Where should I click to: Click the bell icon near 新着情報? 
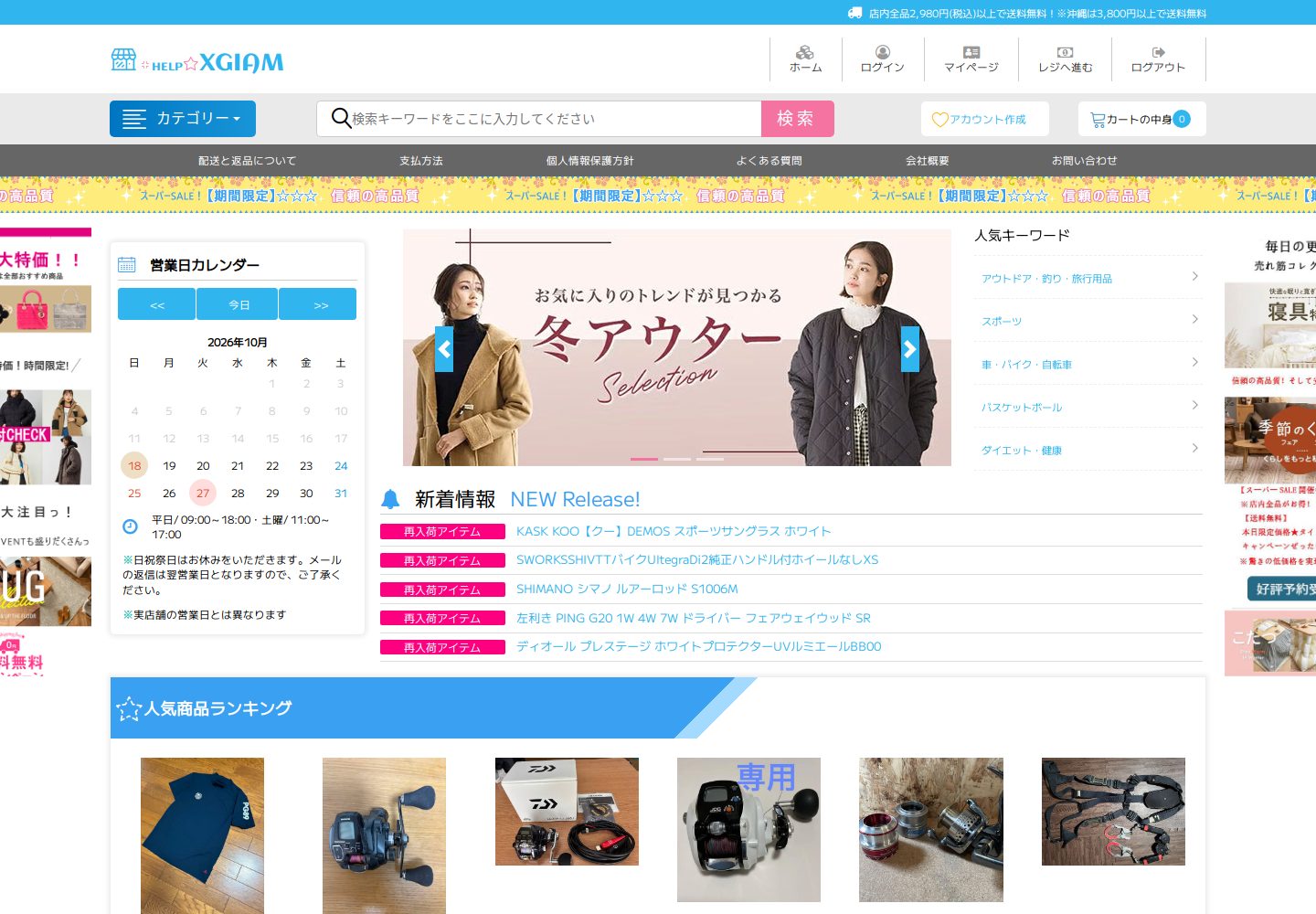[x=390, y=499]
